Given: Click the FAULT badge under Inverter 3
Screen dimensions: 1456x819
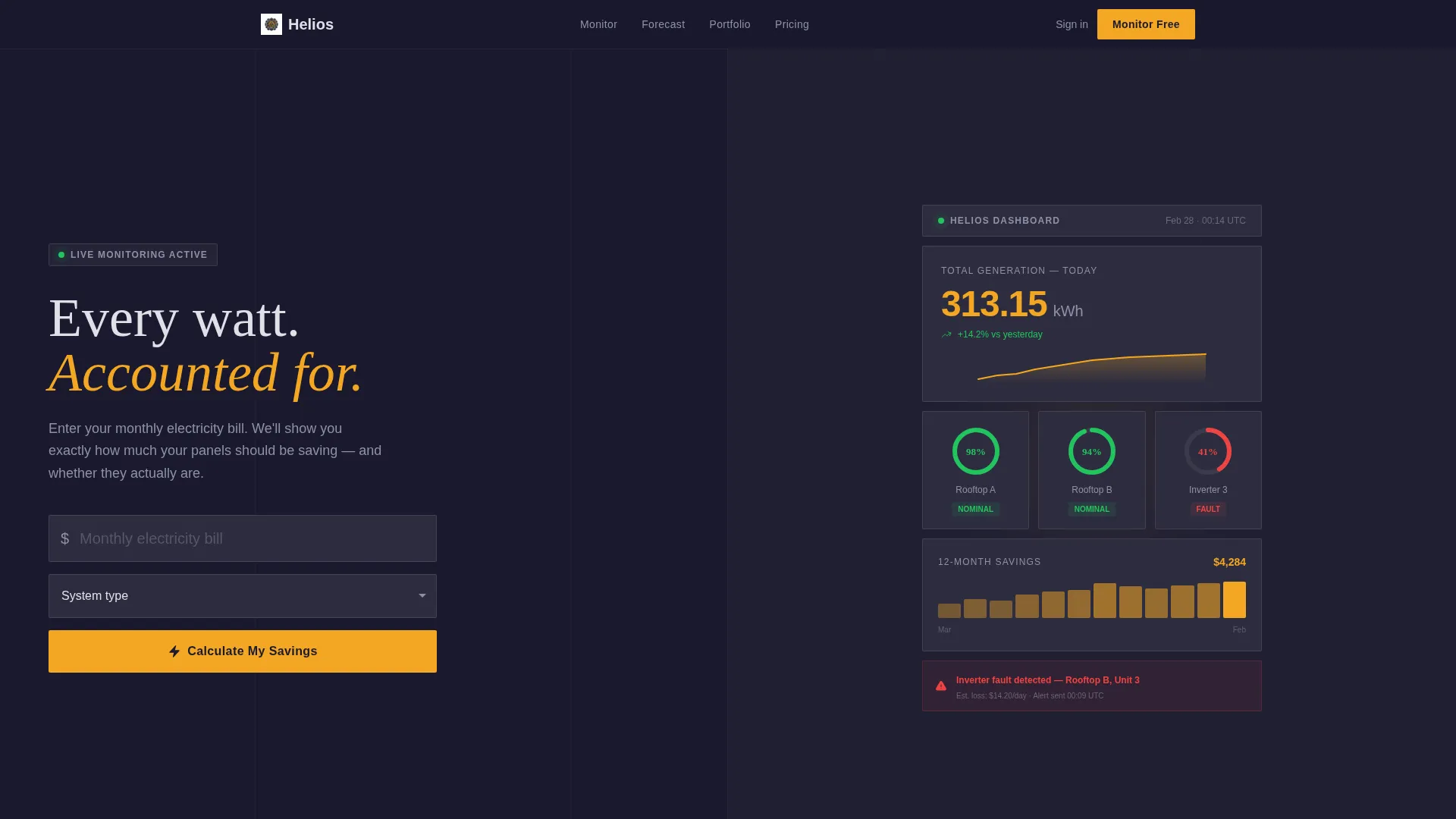Looking at the screenshot, I should [x=1208, y=509].
